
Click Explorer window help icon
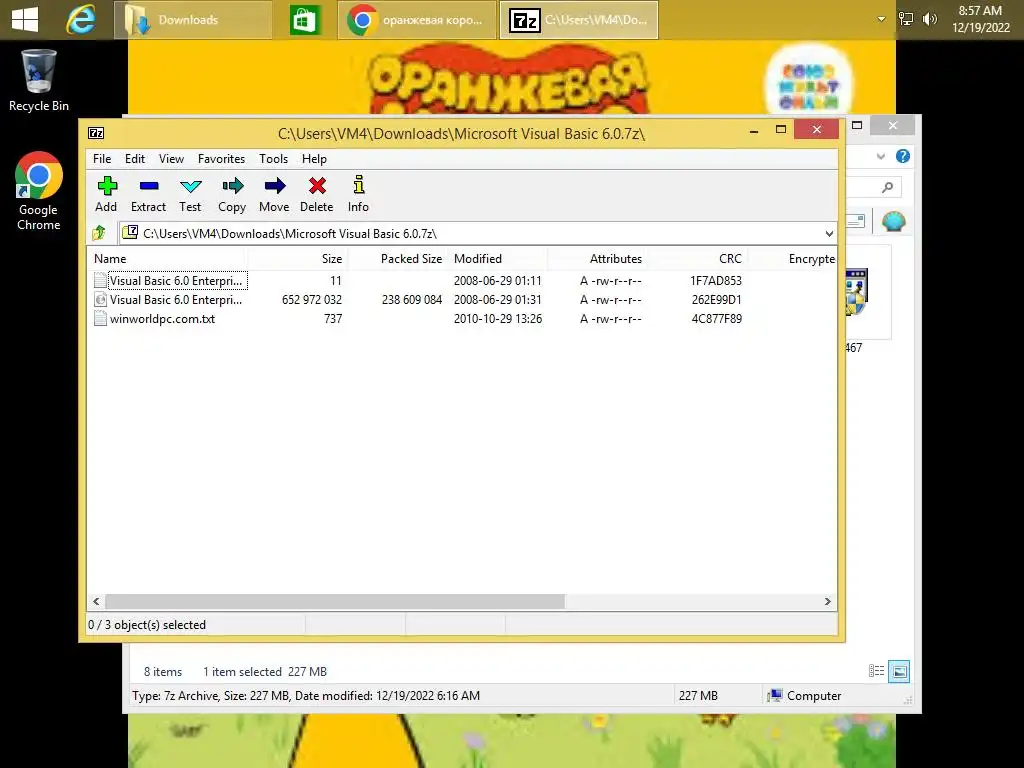coord(903,156)
